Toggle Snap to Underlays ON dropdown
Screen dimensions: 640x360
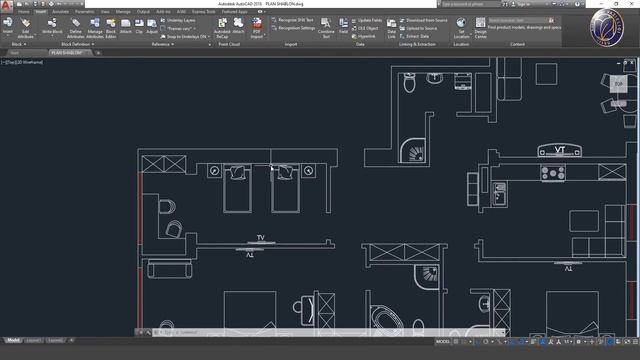coord(185,36)
